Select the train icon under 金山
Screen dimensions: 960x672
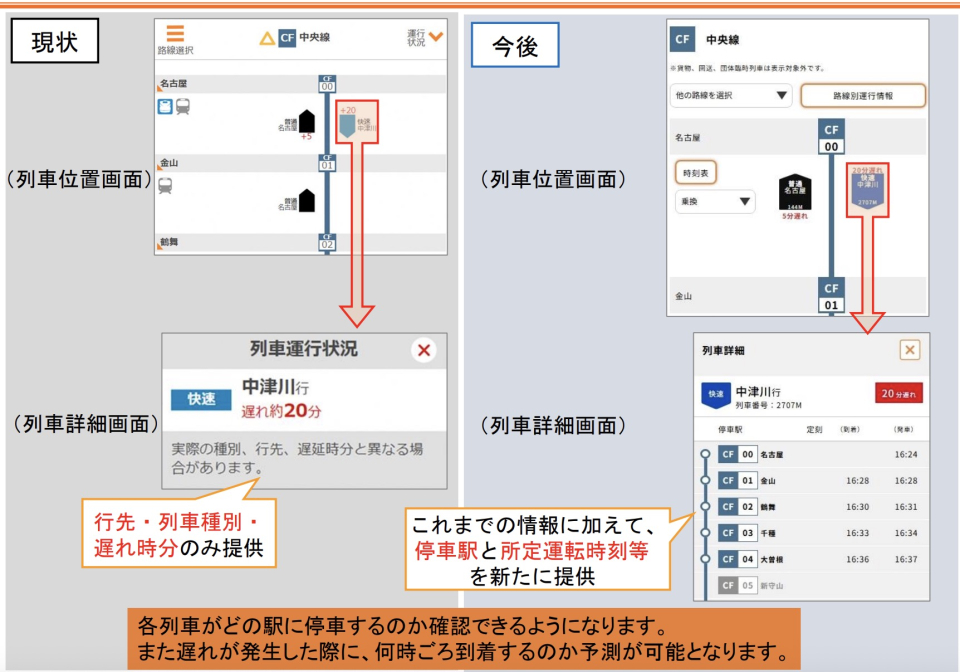pos(166,185)
